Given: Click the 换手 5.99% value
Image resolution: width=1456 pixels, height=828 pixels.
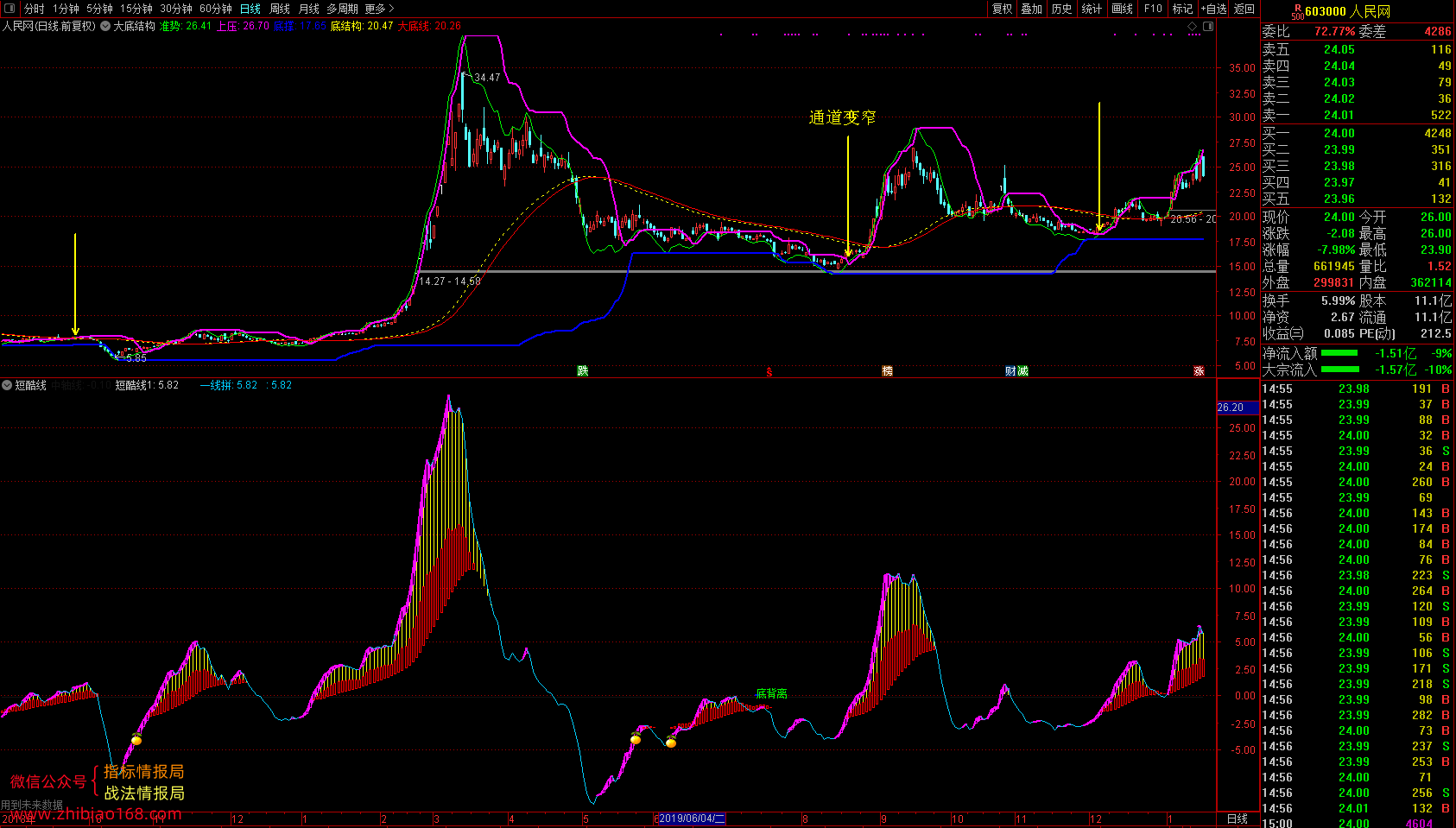Looking at the screenshot, I should click(1338, 301).
